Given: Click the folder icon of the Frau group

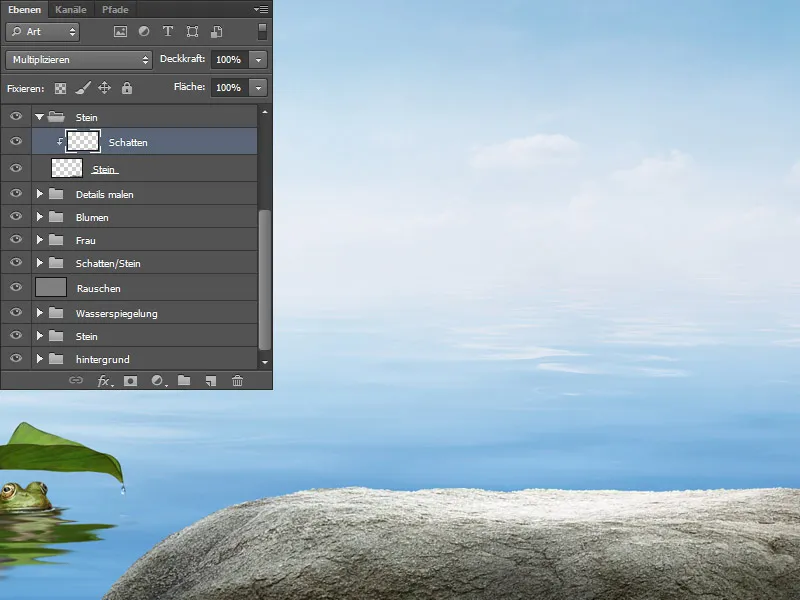Looking at the screenshot, I should [56, 240].
